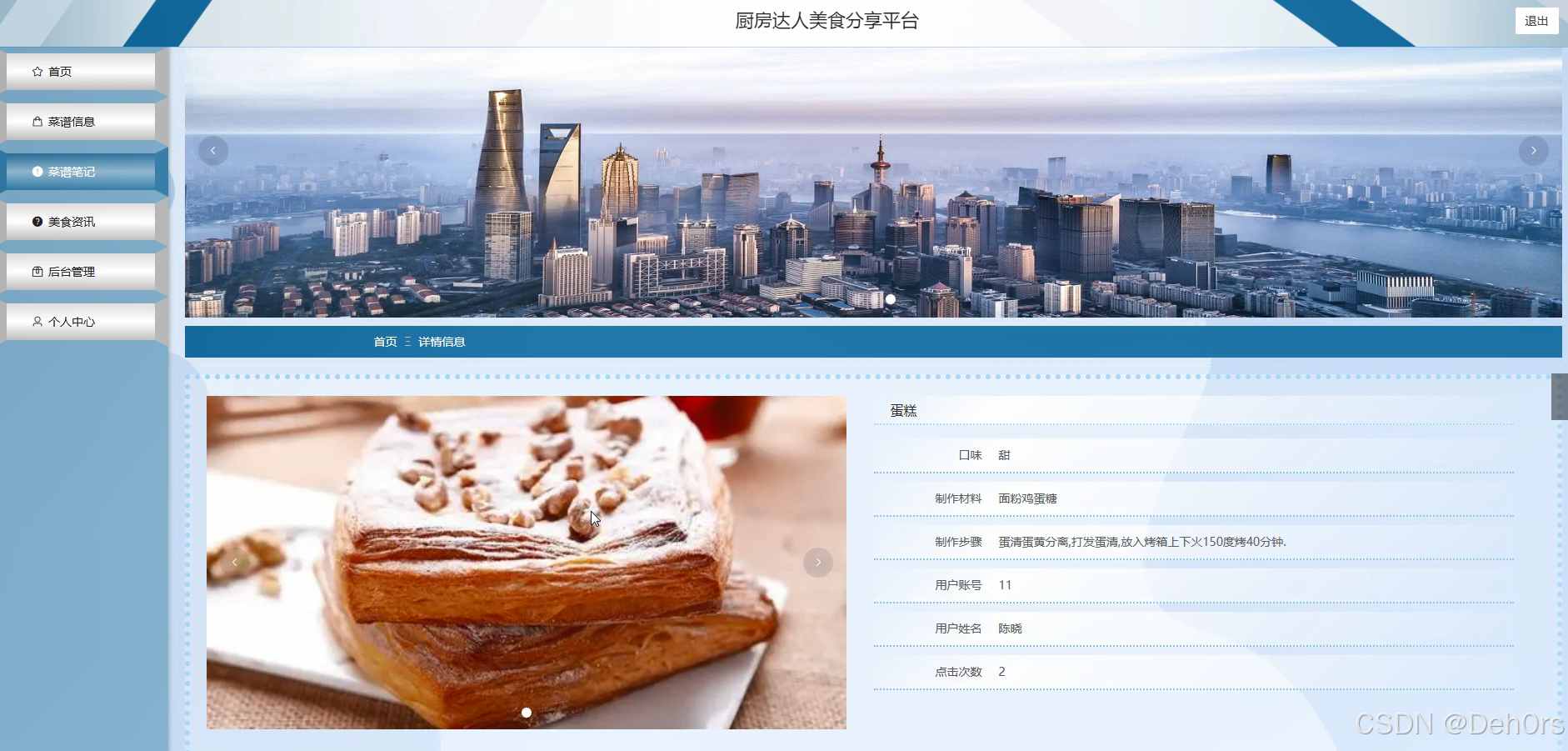This screenshot has height=751, width=1568.
Task: Click the breadcrumb separator icon
Action: pyautogui.click(x=407, y=342)
